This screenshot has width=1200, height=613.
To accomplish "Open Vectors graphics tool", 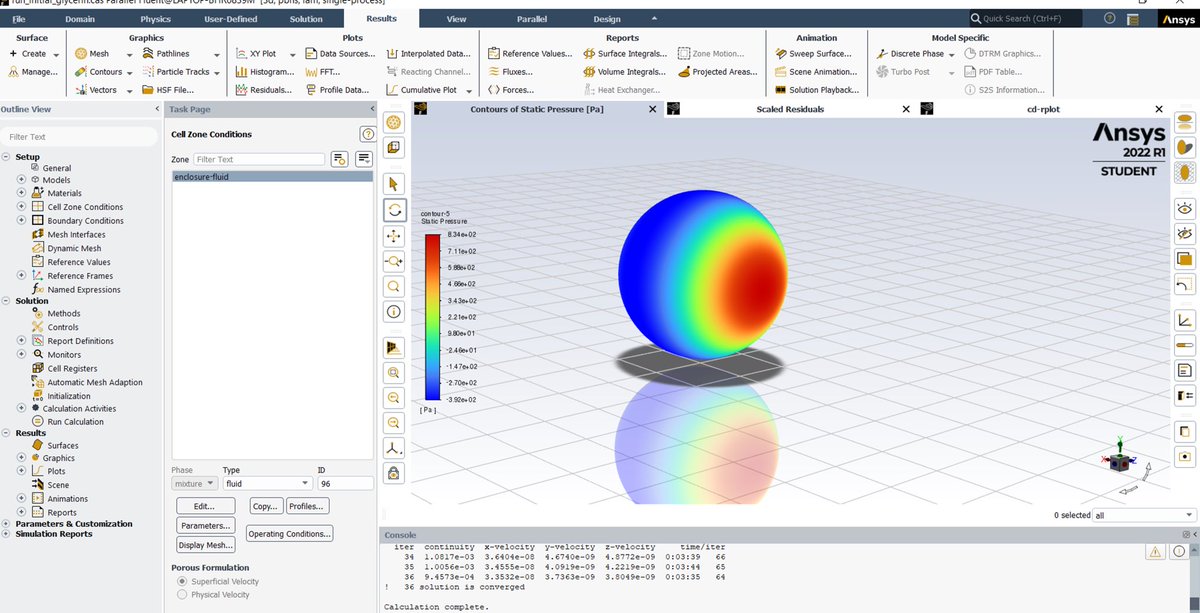I will click(x=96, y=90).
